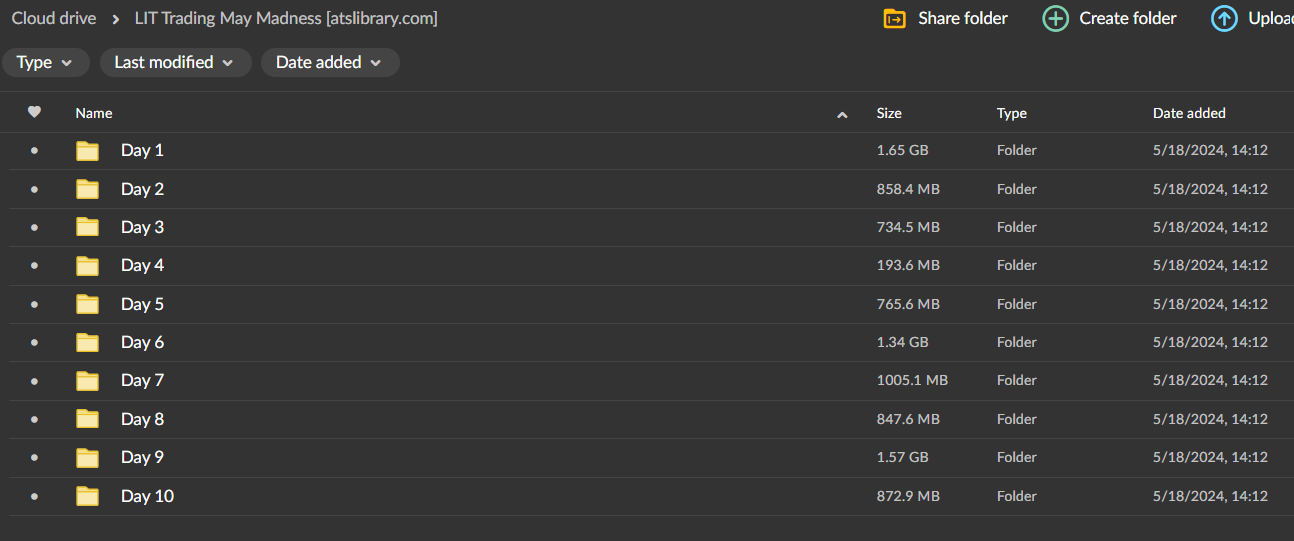The width and height of the screenshot is (1294, 541).
Task: Open the Date added filter dropdown
Action: tap(329, 62)
